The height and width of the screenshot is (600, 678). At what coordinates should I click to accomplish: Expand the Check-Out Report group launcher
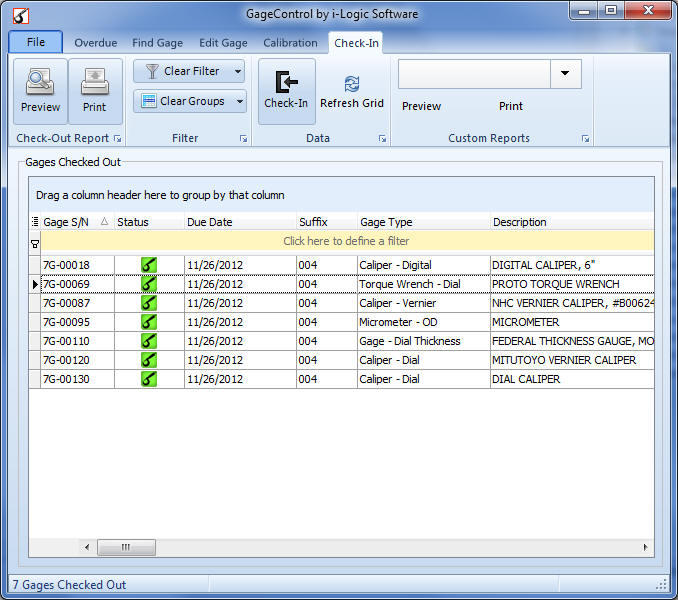117,139
